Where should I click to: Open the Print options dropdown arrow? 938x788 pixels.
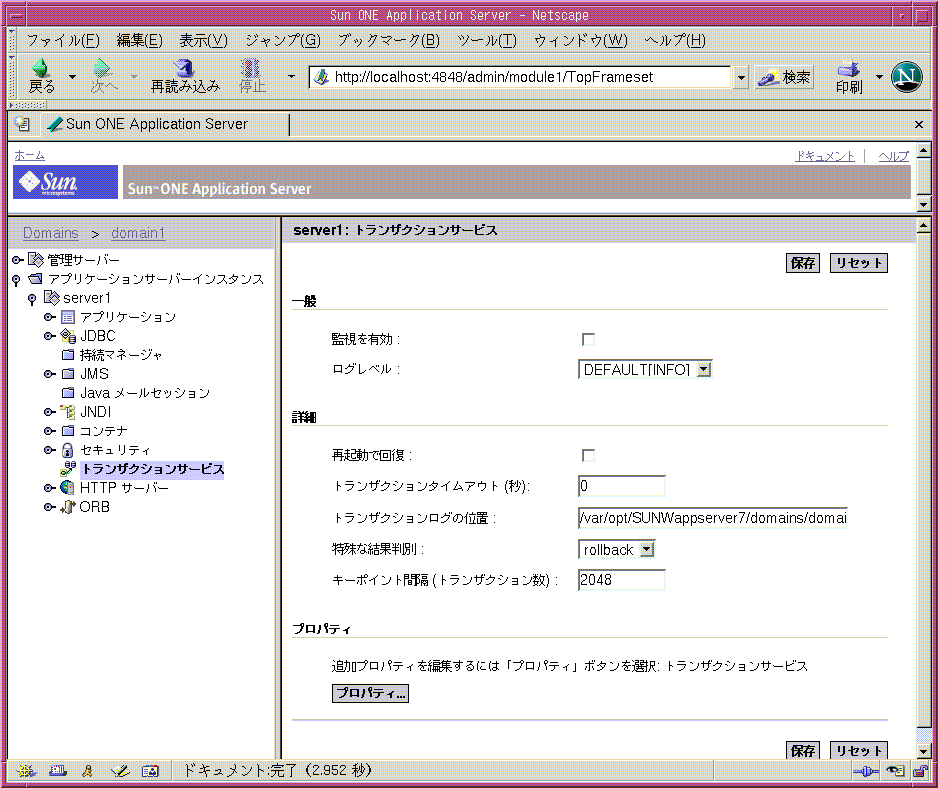point(879,77)
